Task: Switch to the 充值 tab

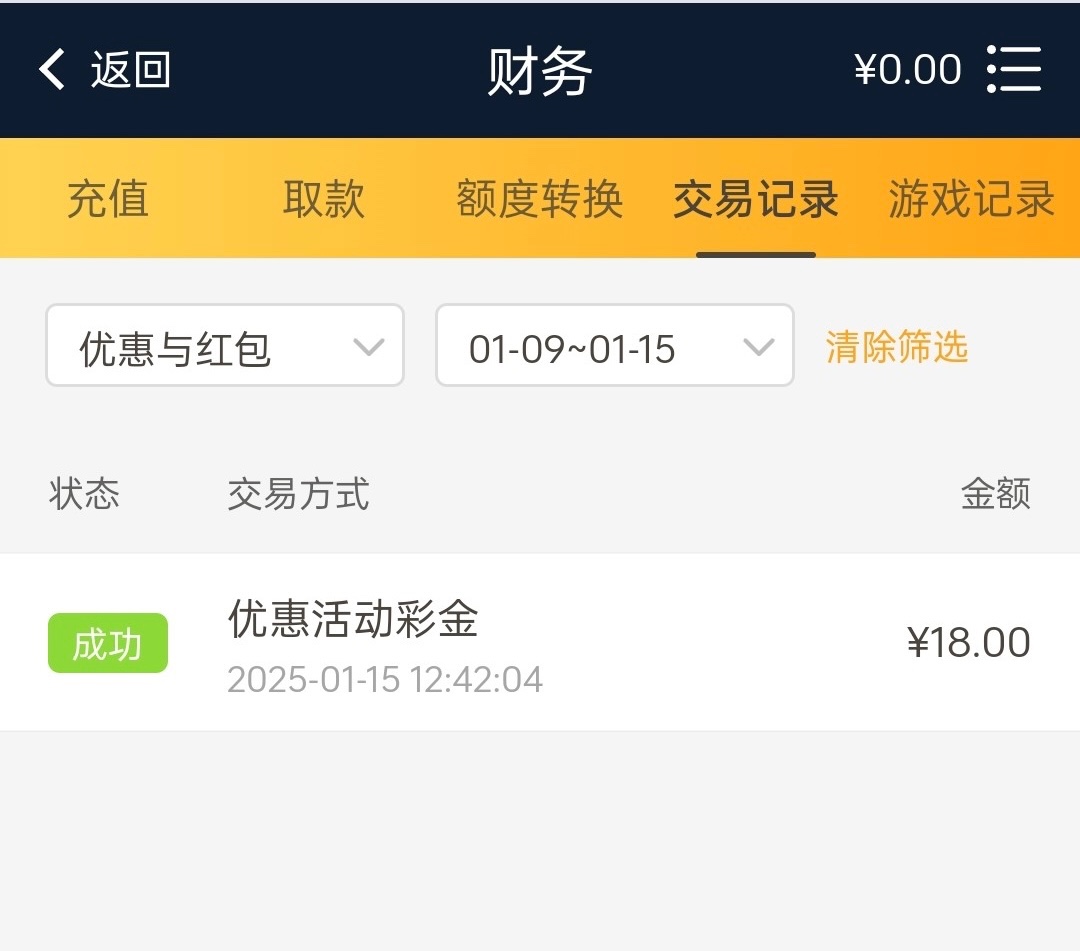Action: 108,199
